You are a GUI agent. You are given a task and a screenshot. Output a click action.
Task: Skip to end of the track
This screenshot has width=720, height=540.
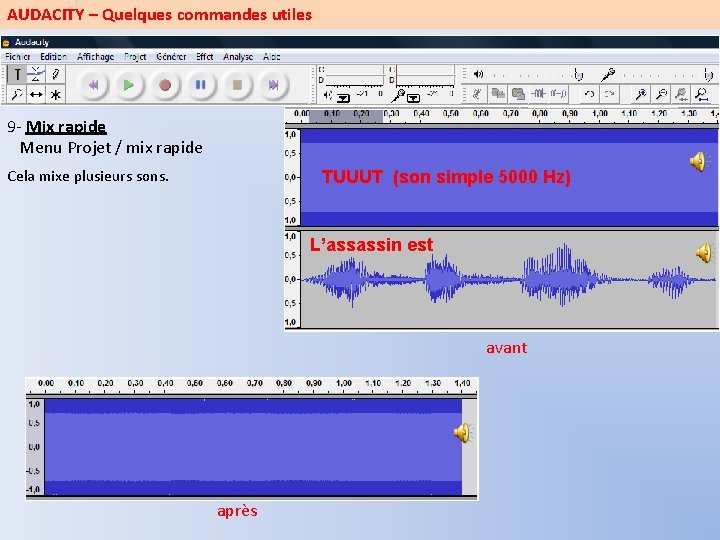pyautogui.click(x=273, y=85)
